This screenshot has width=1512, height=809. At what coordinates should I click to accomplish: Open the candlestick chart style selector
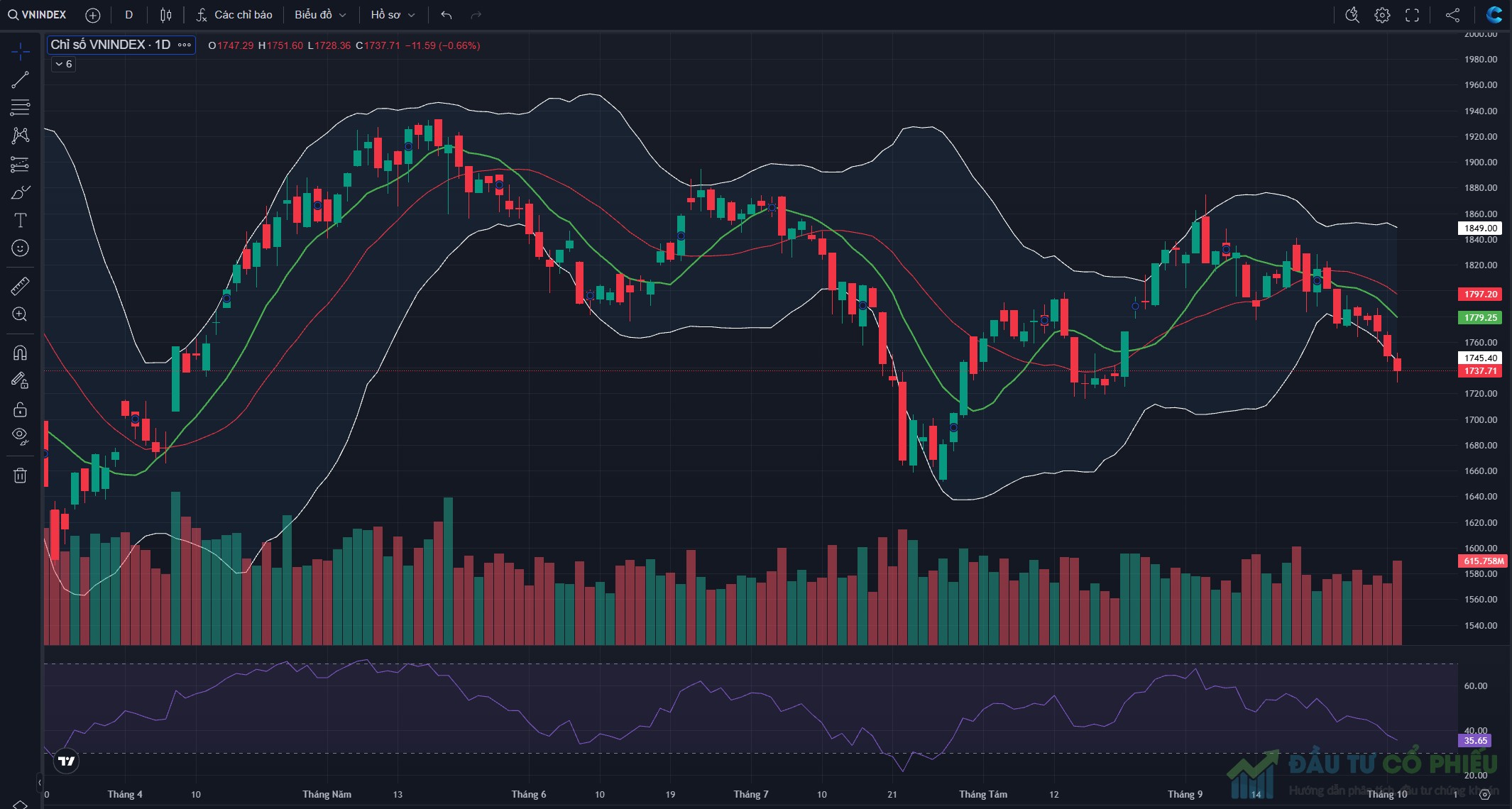165,15
